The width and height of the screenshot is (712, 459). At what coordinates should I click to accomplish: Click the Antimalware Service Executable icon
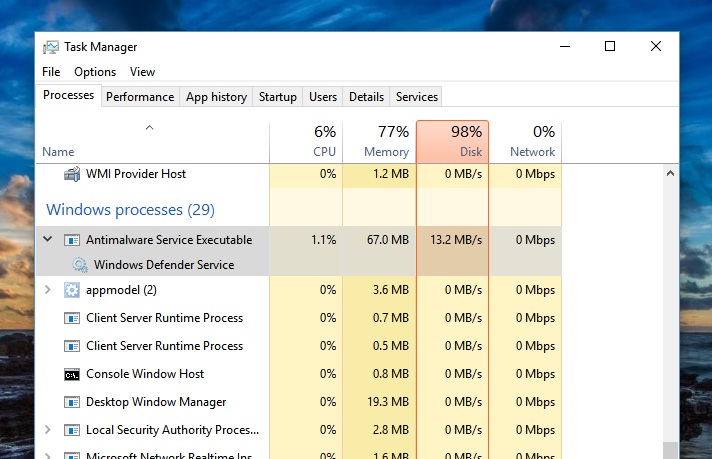point(72,240)
